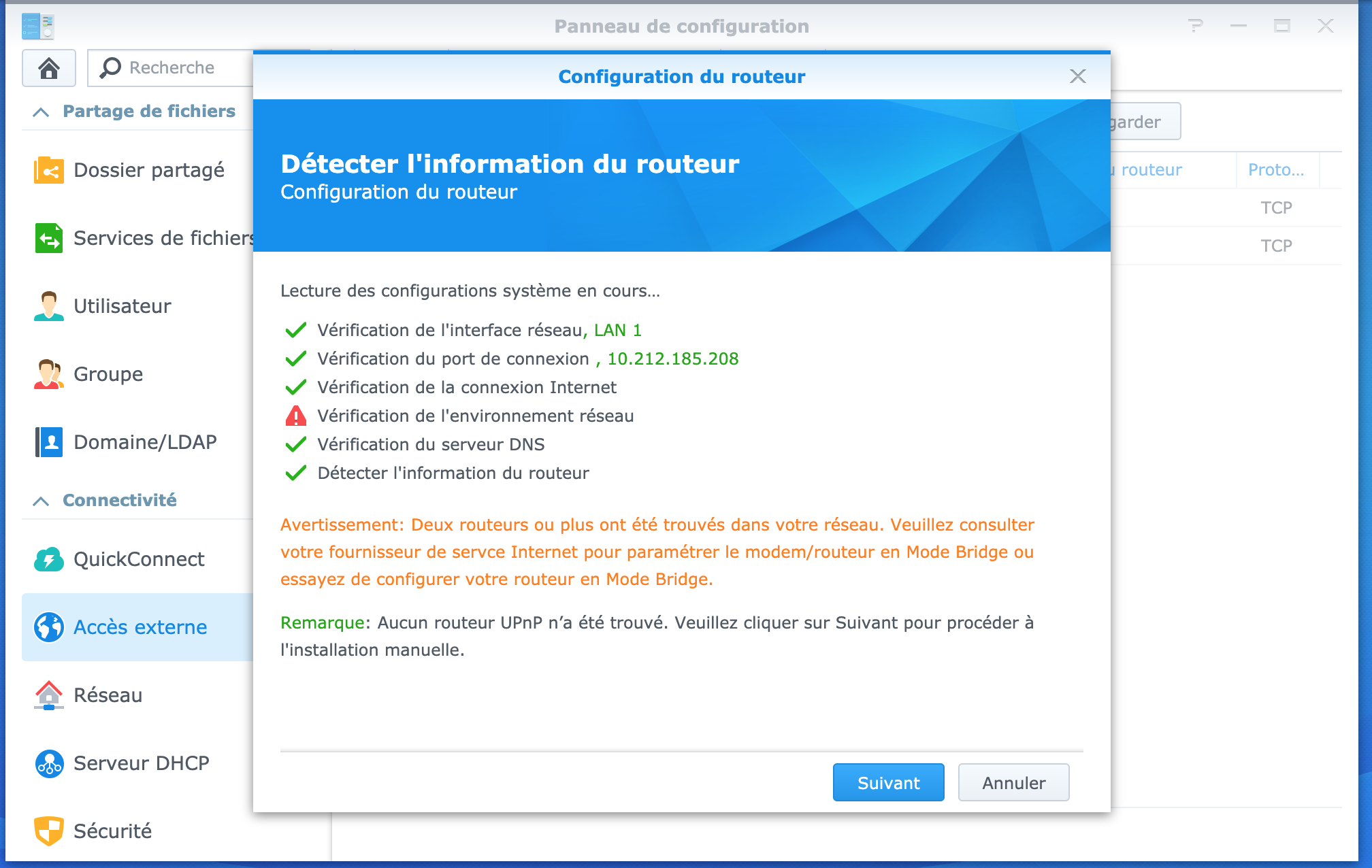Click the Recherche search field
The width and height of the screenshot is (1372, 868).
pos(171,68)
